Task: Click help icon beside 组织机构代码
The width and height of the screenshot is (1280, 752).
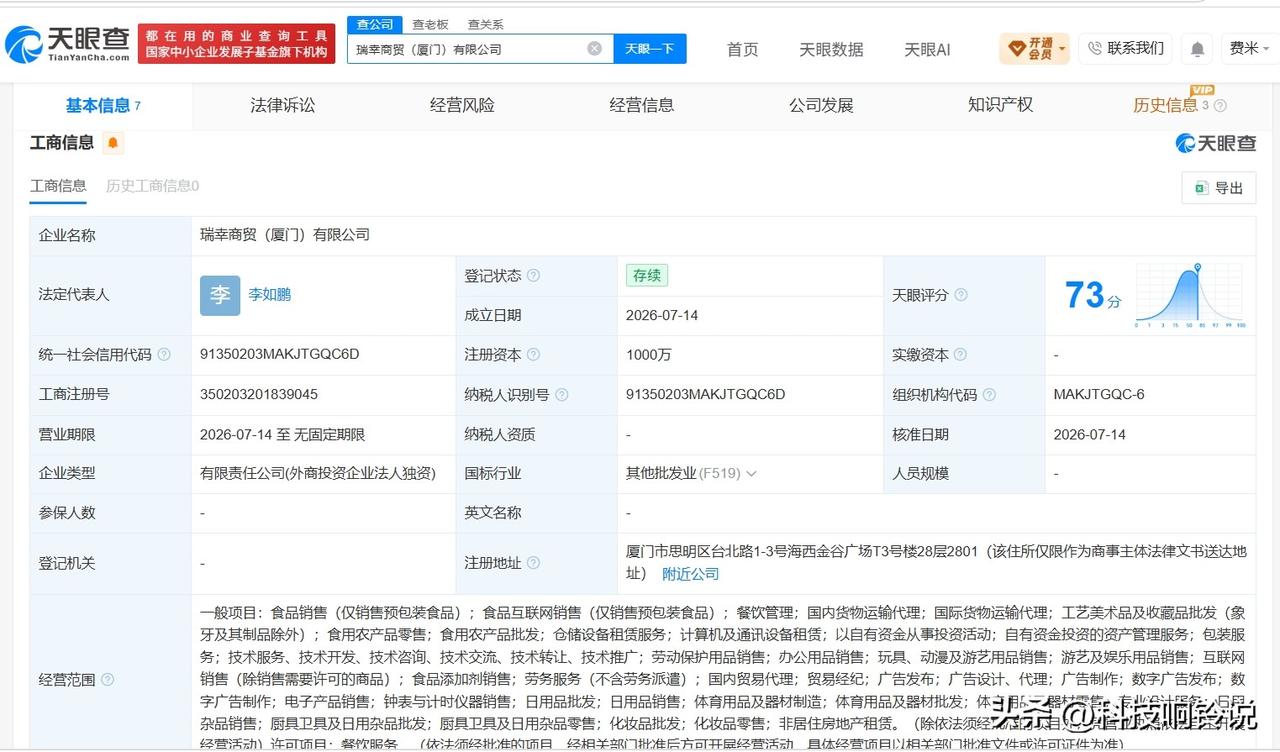Action: [990, 395]
